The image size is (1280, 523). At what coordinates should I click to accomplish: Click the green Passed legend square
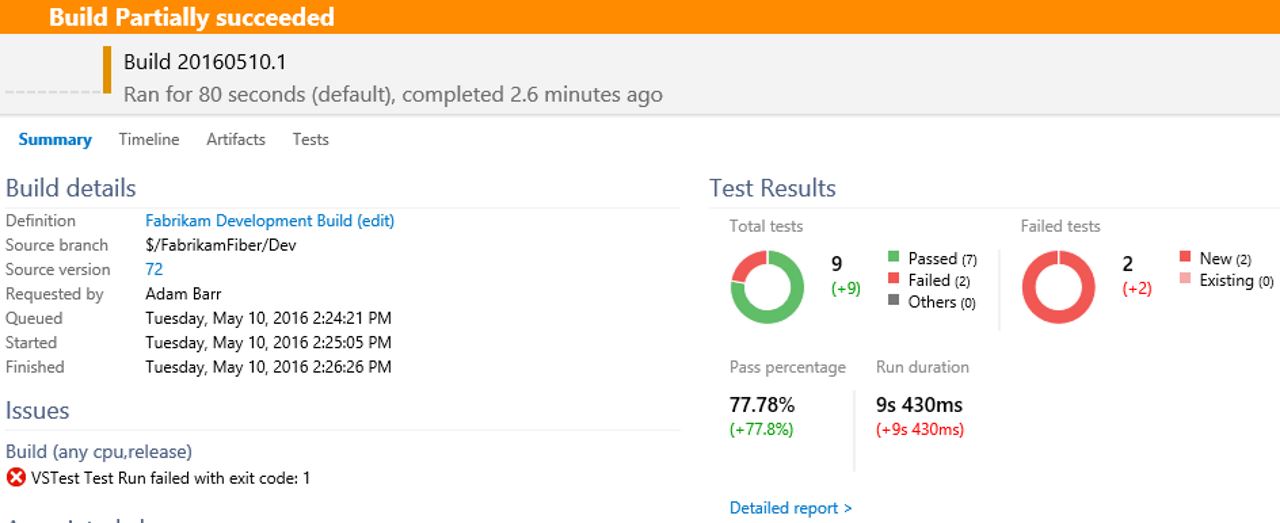(x=894, y=258)
